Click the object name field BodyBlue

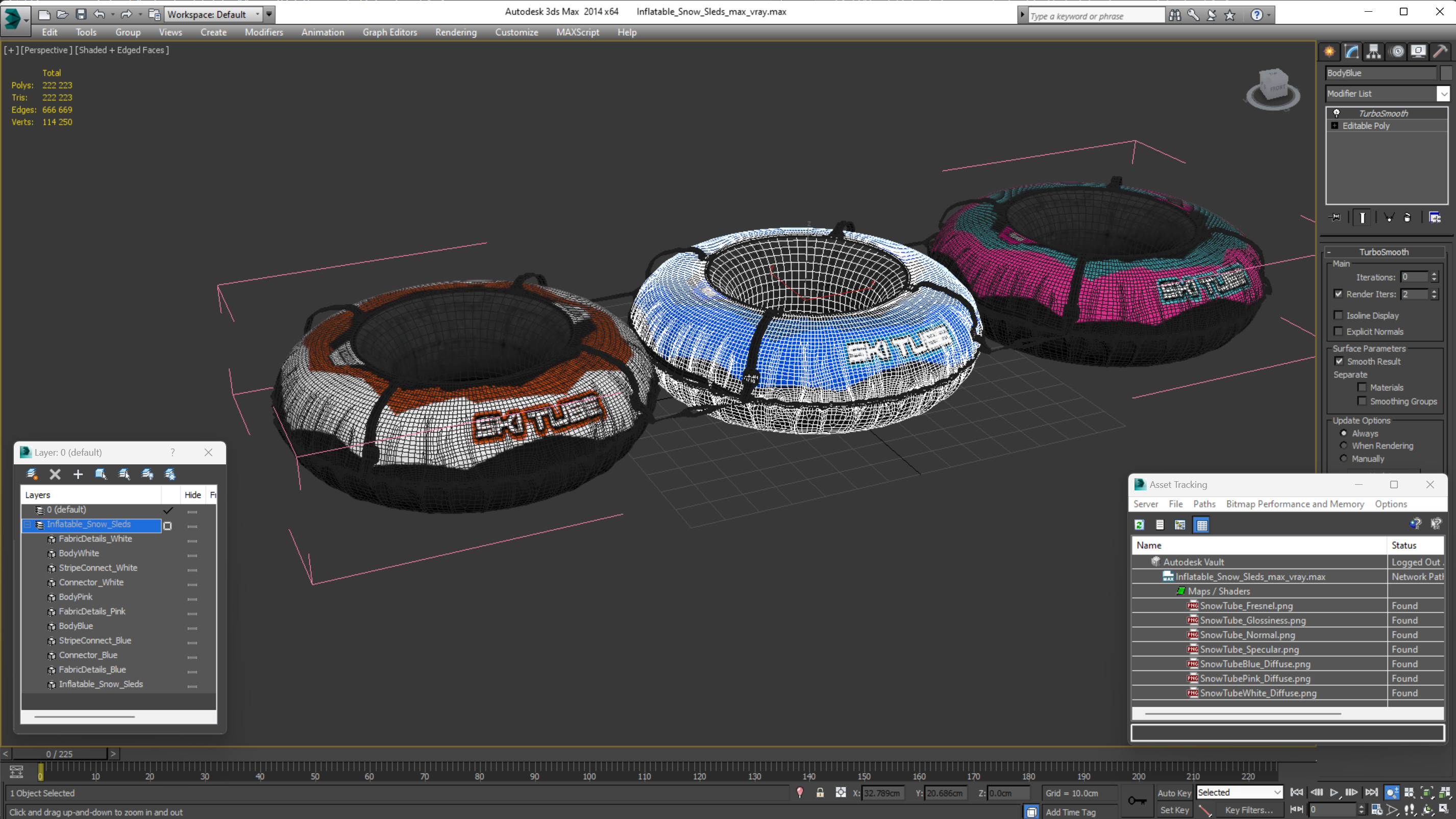(1380, 73)
